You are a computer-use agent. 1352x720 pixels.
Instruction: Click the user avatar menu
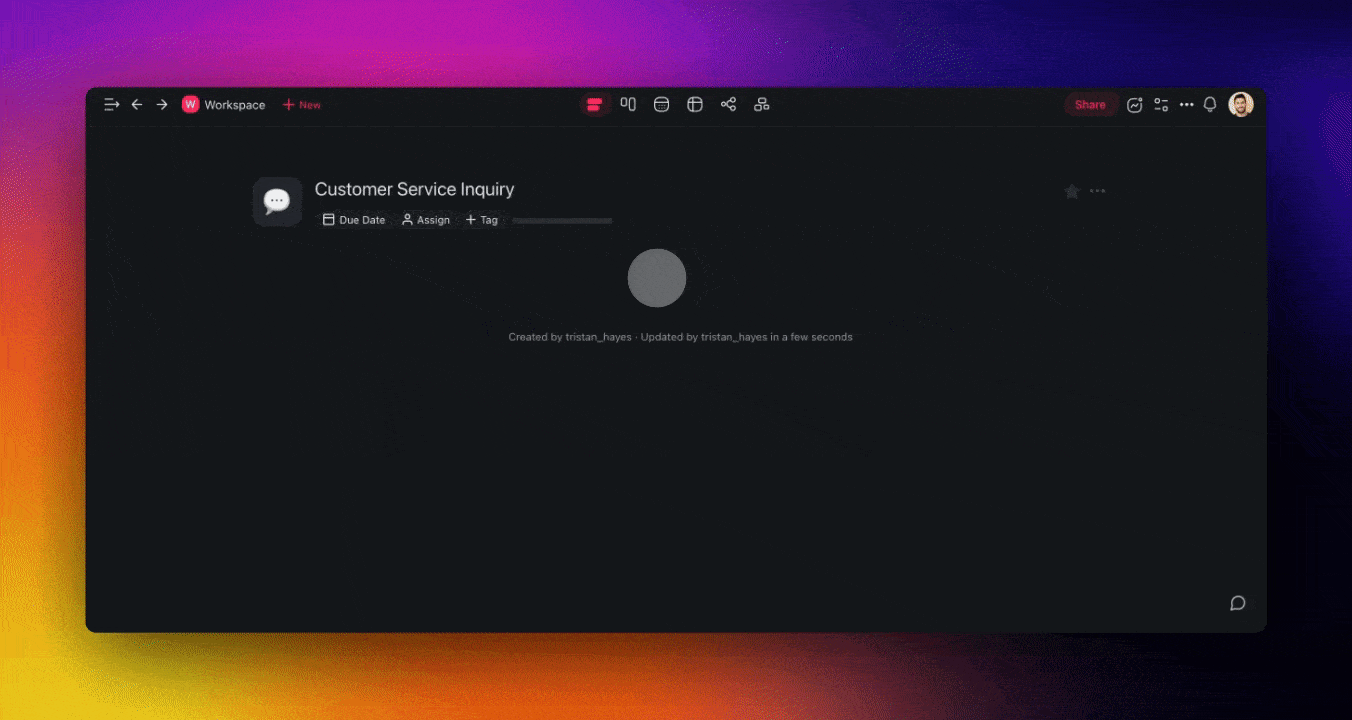tap(1240, 104)
